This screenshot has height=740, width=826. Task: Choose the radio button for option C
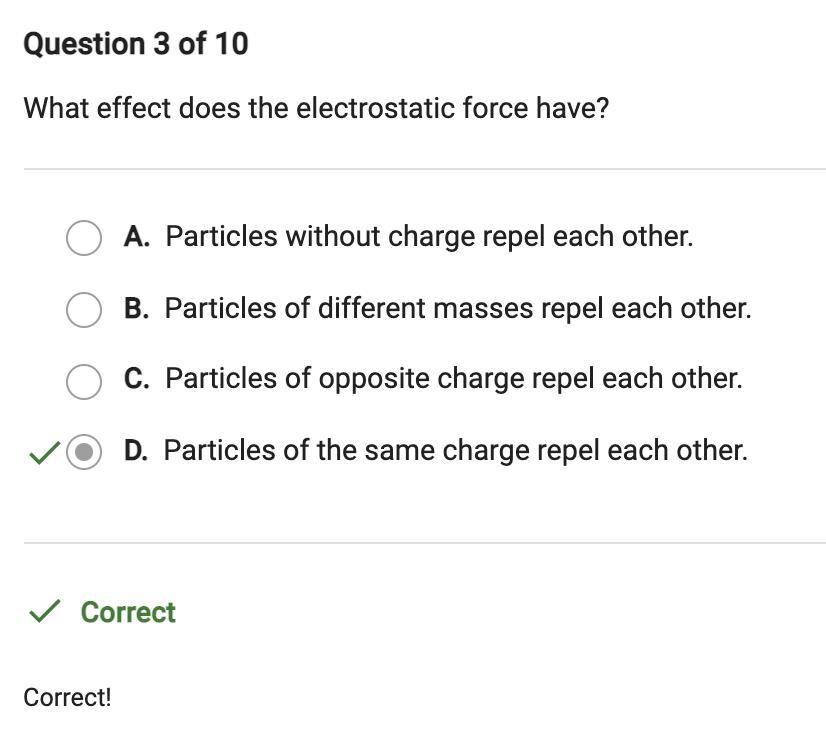pos(83,380)
